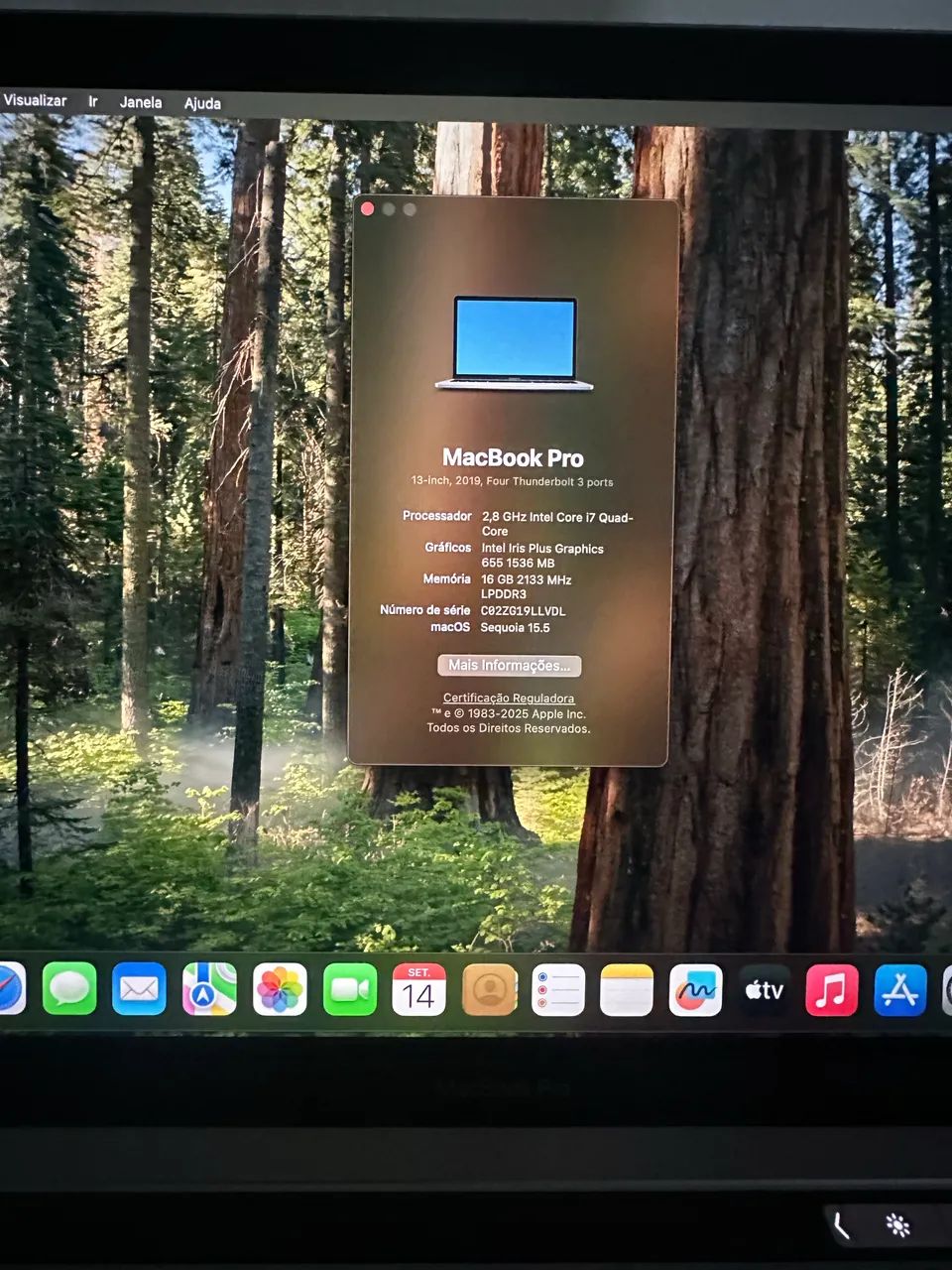The height and width of the screenshot is (1270, 952).
Task: Click the Mais Informações... button
Action: tap(509, 665)
